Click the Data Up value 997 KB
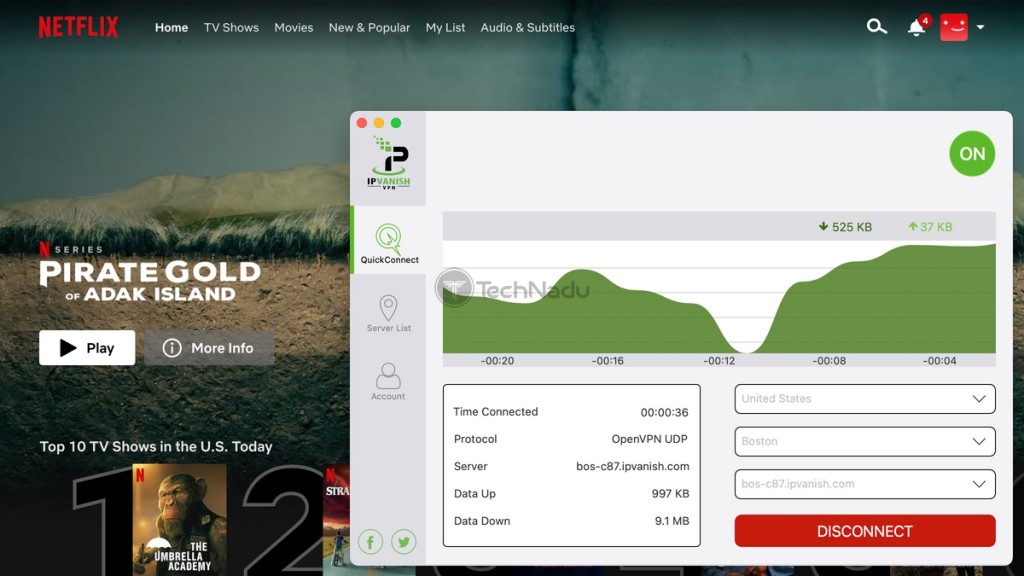The image size is (1024, 576). pos(670,494)
